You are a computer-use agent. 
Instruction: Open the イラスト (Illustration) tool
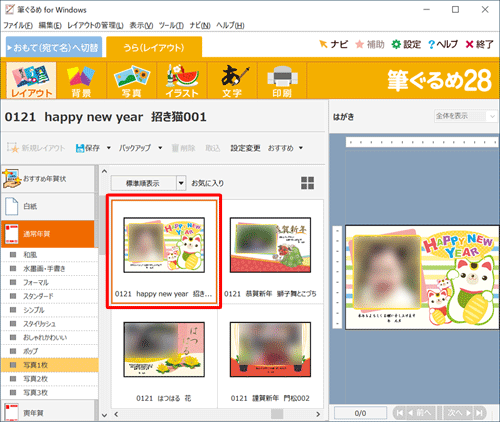[x=182, y=81]
